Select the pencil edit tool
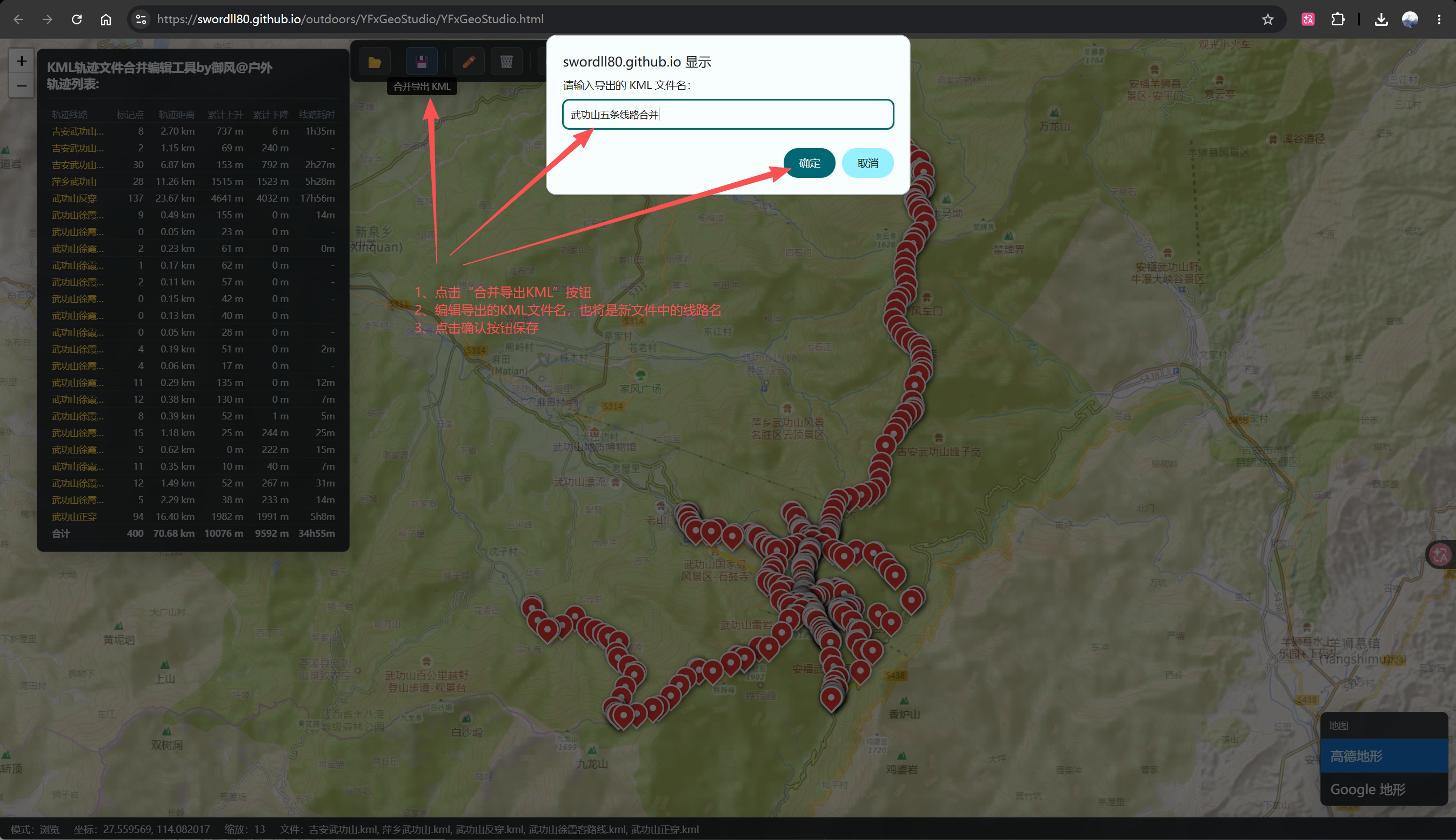 point(469,62)
